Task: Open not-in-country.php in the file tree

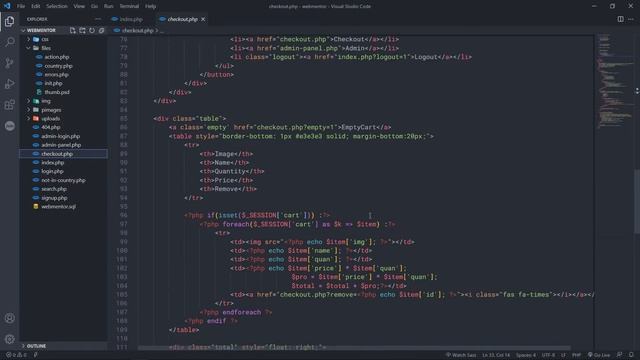Action: tap(63, 180)
